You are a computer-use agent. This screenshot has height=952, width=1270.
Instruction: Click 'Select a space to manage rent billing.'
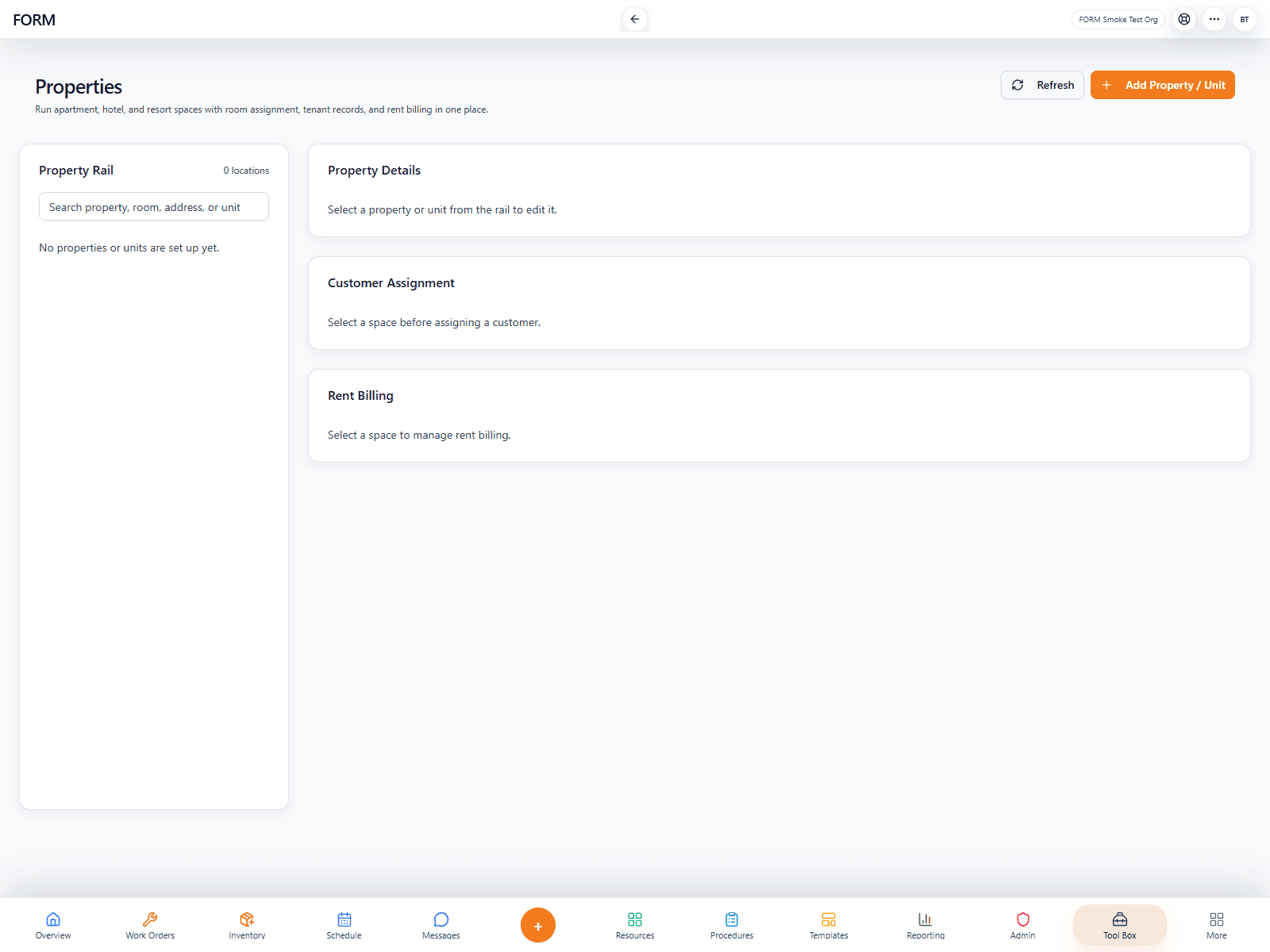(419, 435)
